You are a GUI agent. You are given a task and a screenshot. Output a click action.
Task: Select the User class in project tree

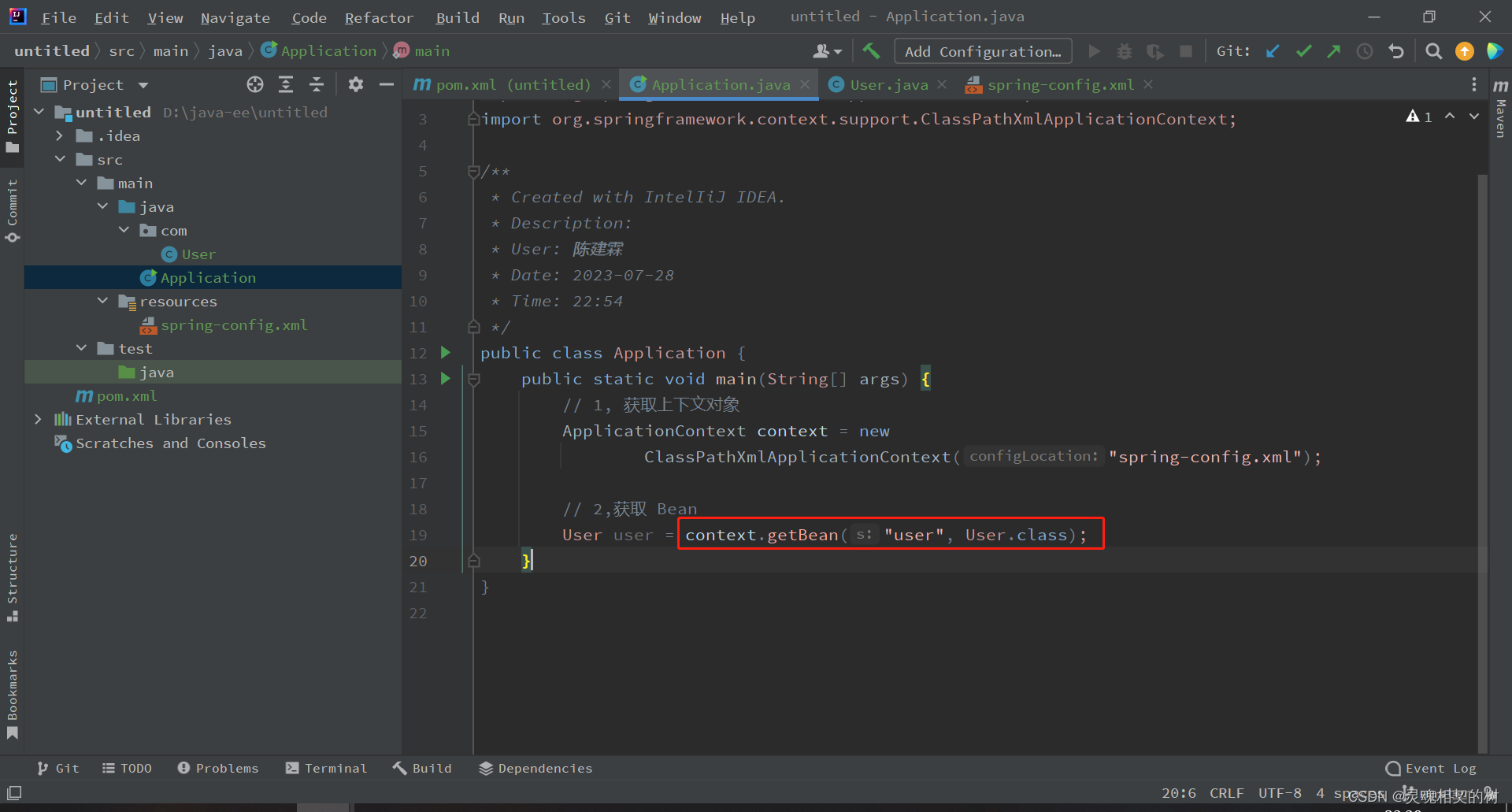point(198,254)
